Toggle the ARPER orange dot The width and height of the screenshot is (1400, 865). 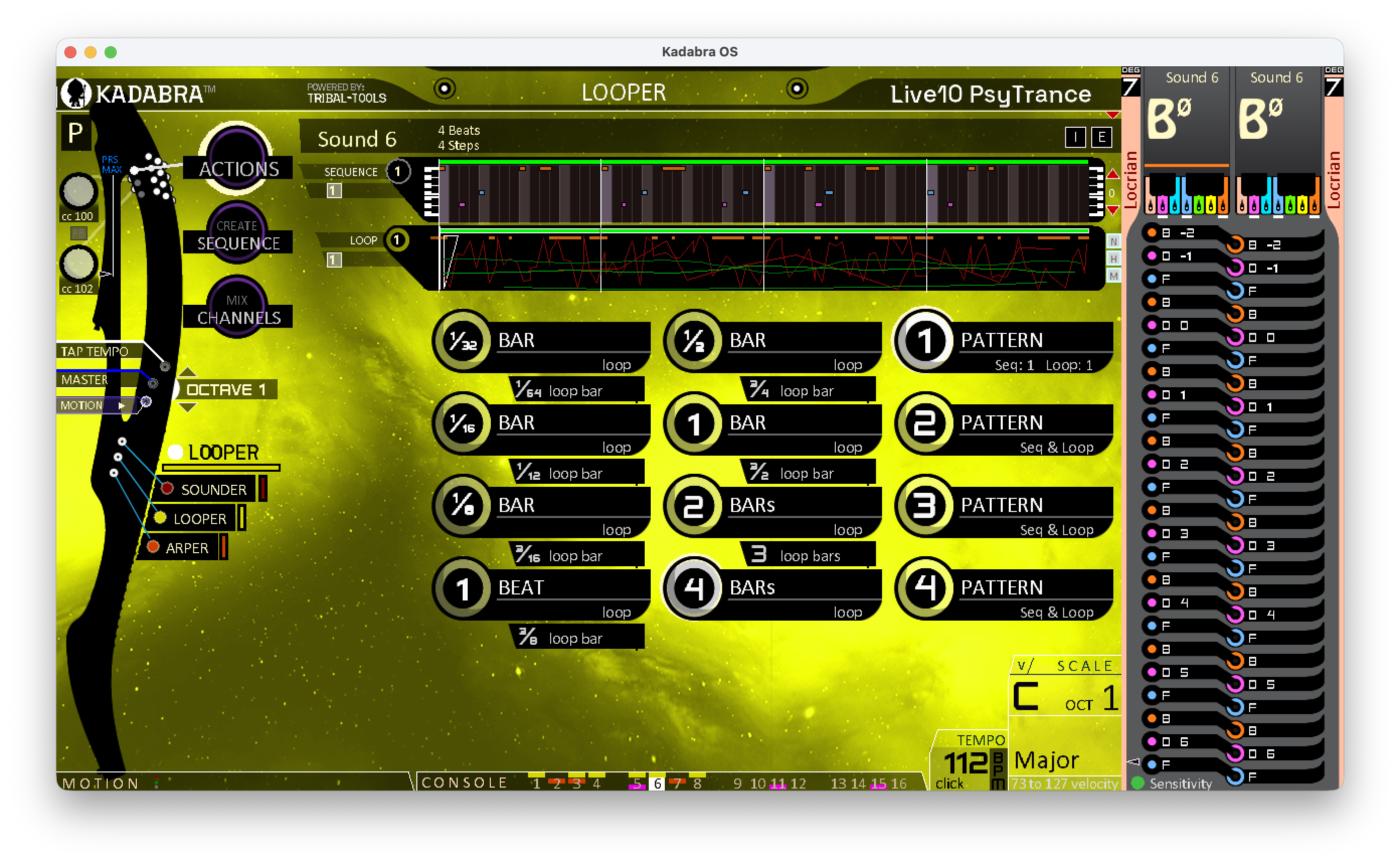pos(152,546)
